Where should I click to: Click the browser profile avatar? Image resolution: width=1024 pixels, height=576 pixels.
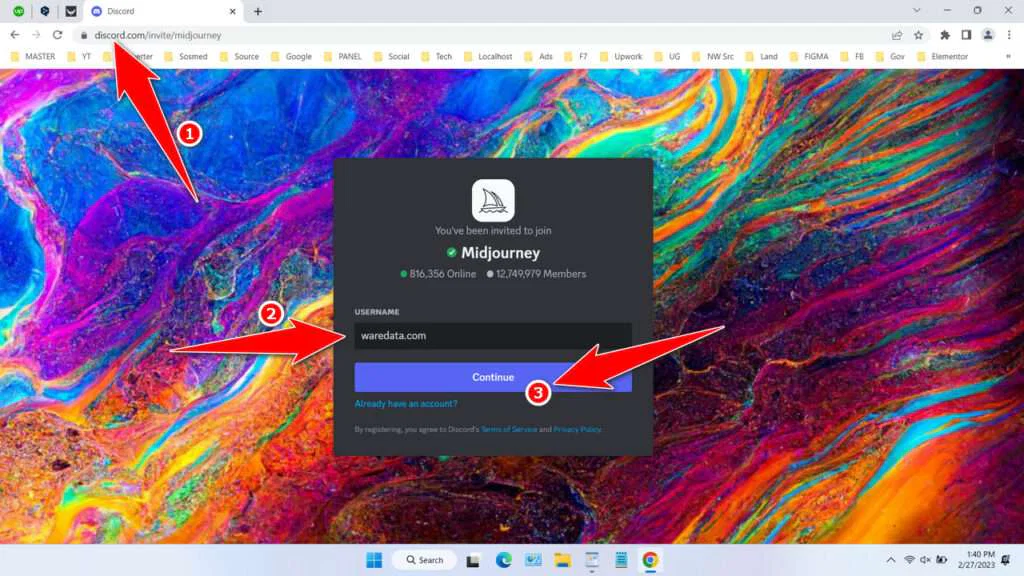point(988,34)
